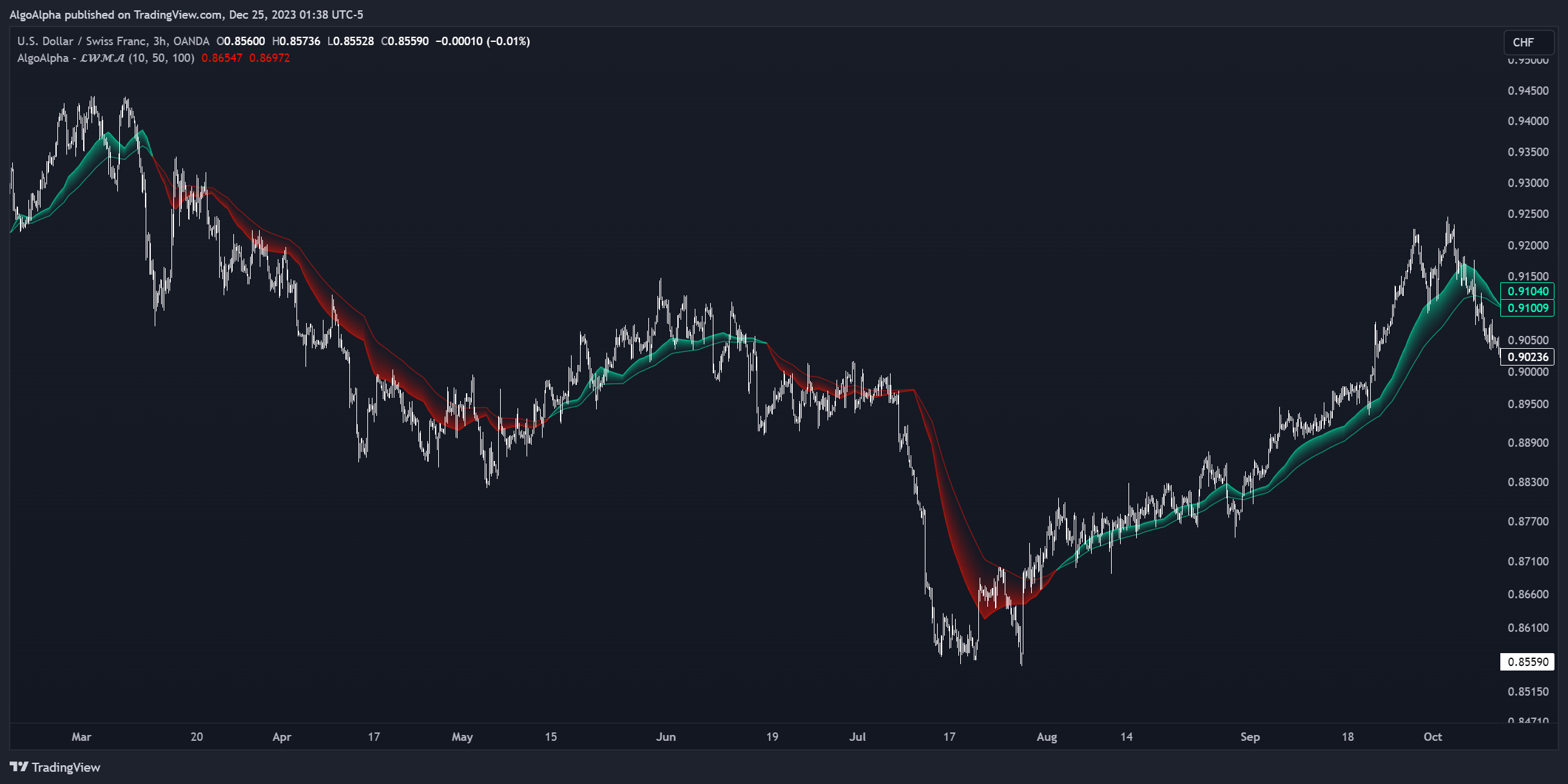1568x784 pixels.
Task: Click the 0.91040 green price label
Action: click(1527, 291)
